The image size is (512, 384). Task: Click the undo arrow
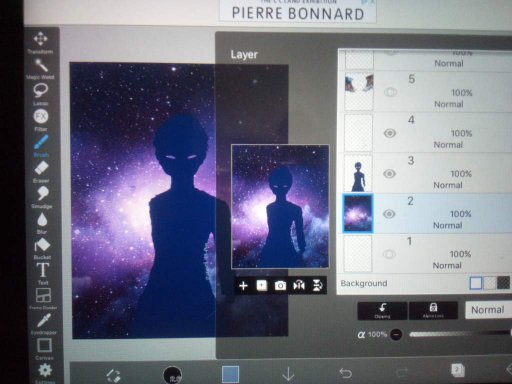click(x=345, y=373)
